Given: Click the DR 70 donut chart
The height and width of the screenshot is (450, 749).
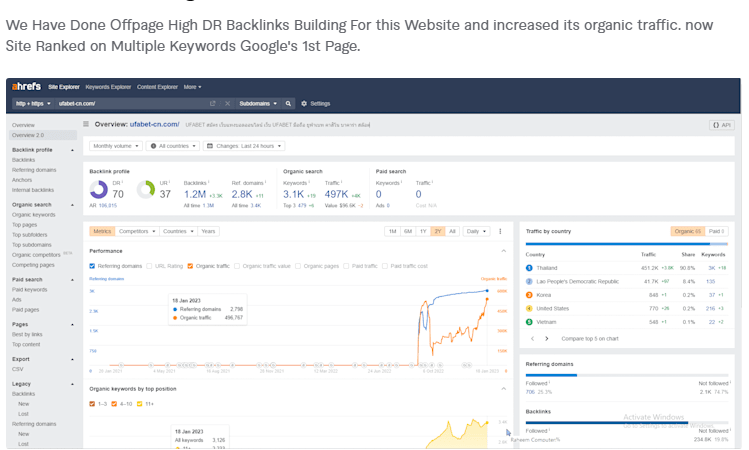Looking at the screenshot, I should point(99,189).
